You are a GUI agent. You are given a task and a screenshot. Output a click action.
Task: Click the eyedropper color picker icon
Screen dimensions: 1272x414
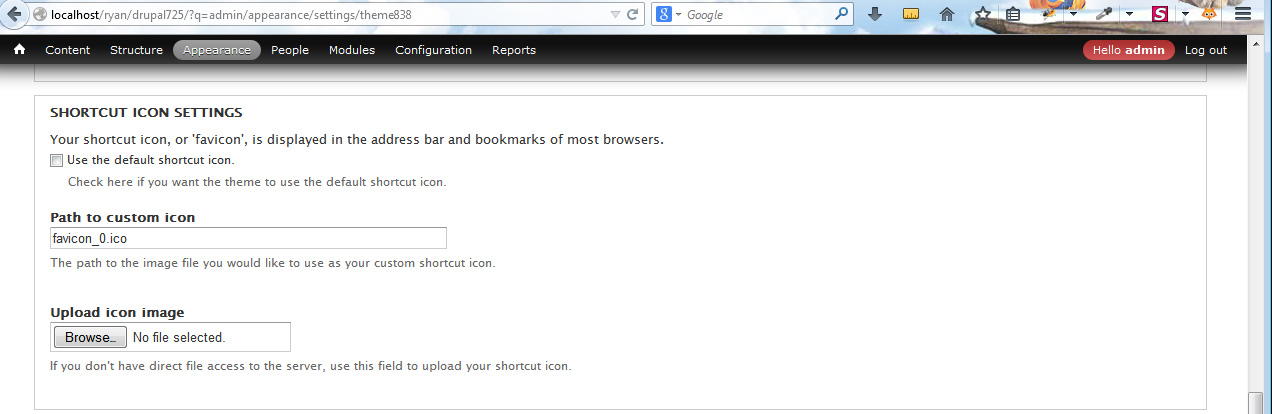click(x=1104, y=14)
